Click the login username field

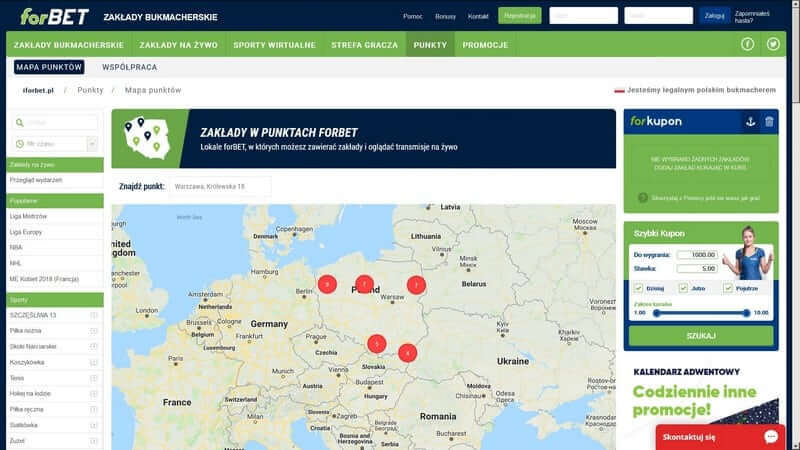(x=584, y=15)
